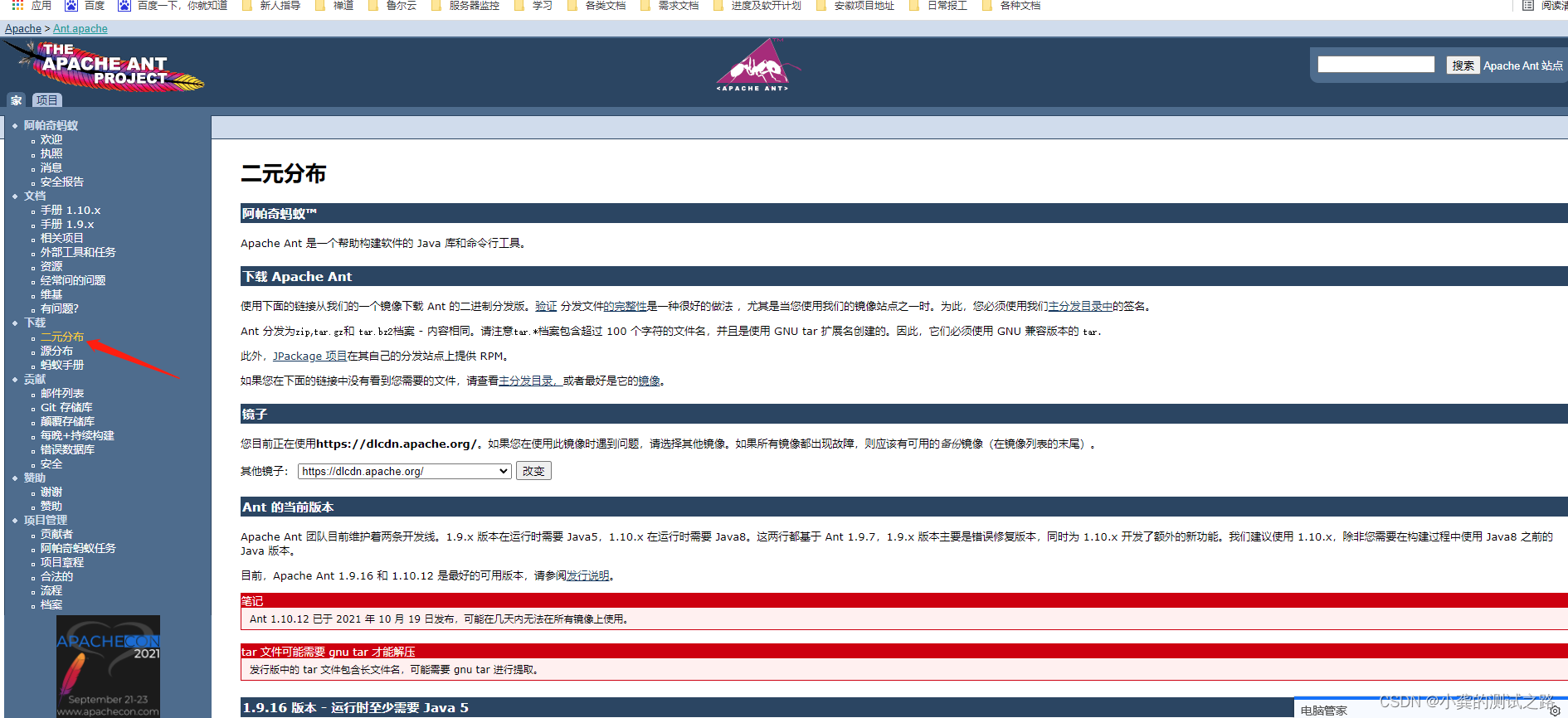Open 外部工具和任务 in sidebar
The image size is (1568, 718).
78,252
